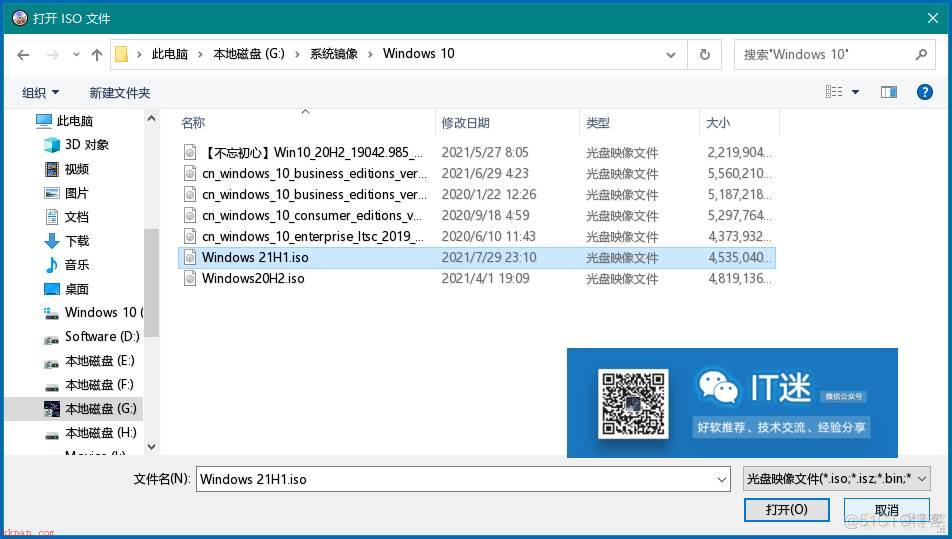Sort by 修改日期 column header
This screenshot has height=539, width=952.
(465, 123)
